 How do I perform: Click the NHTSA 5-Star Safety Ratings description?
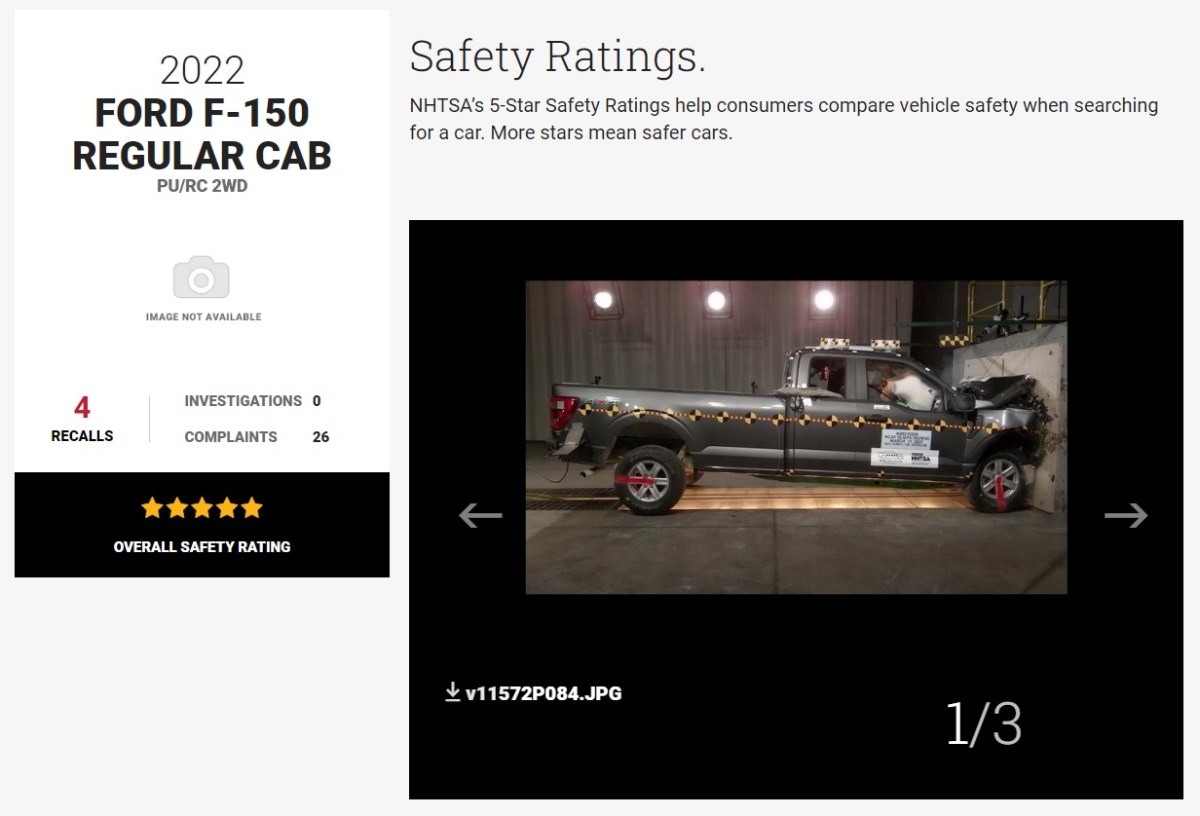[783, 119]
